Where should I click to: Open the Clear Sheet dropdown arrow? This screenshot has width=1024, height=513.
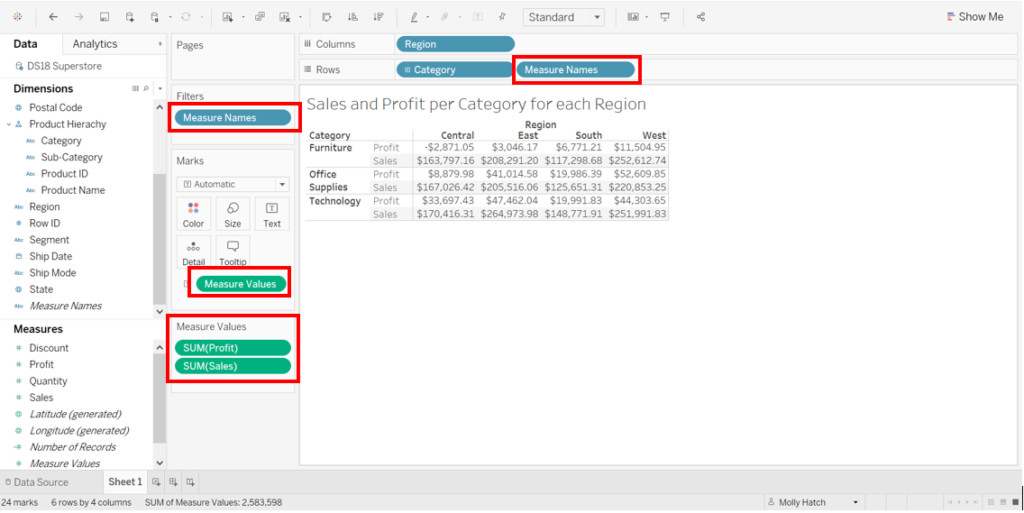pos(300,17)
